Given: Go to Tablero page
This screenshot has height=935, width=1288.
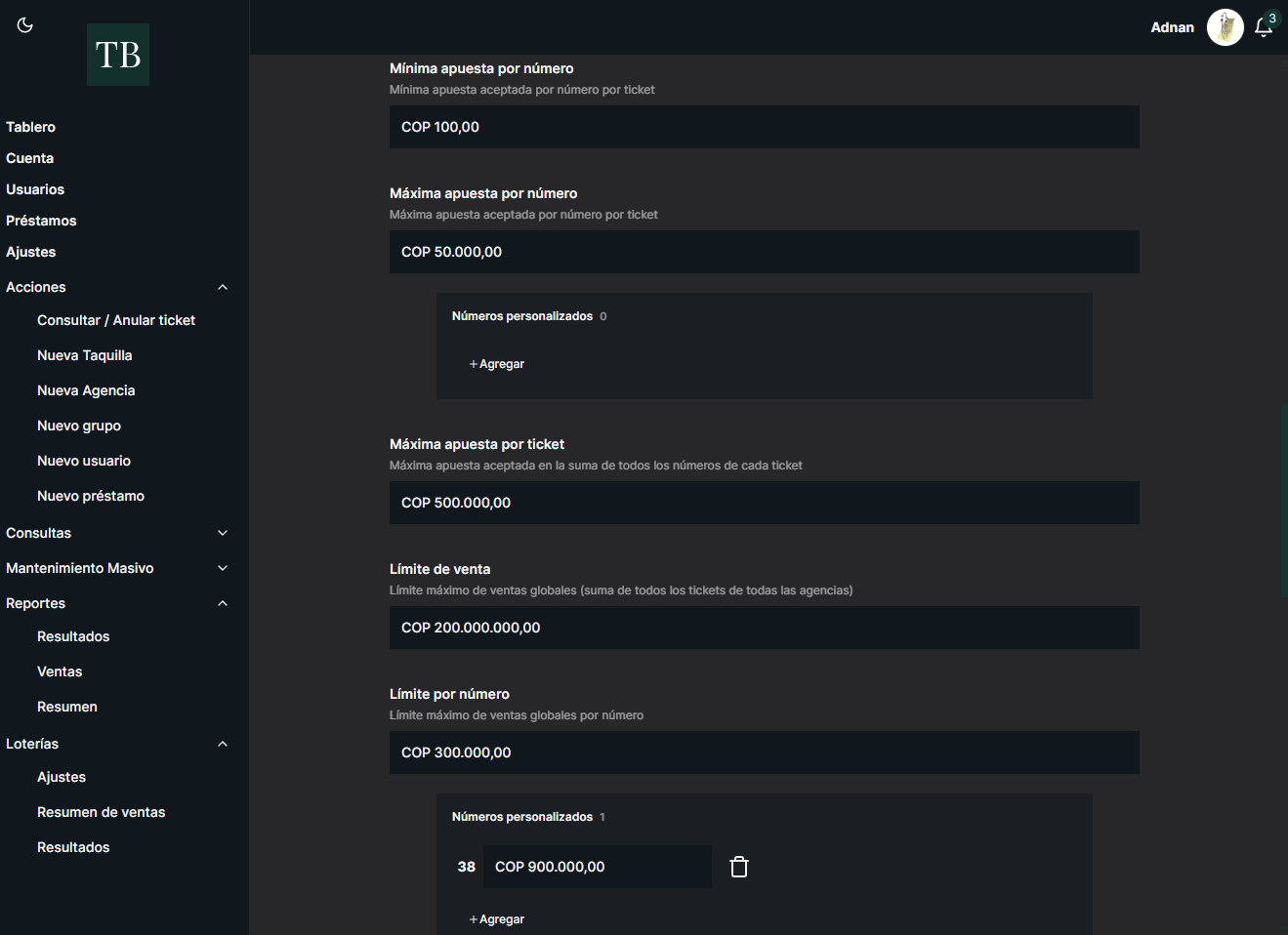Looking at the screenshot, I should pyautogui.click(x=31, y=127).
